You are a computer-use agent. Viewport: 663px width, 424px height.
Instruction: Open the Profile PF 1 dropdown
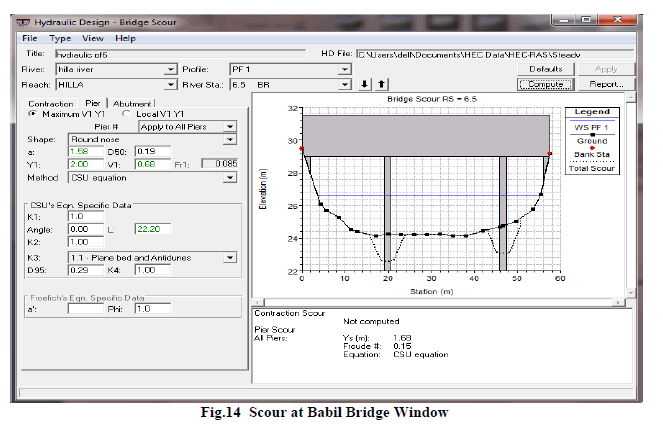click(x=344, y=69)
